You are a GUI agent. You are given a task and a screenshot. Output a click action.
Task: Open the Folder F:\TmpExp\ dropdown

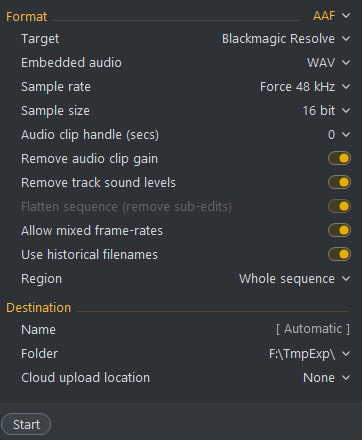pyautogui.click(x=310, y=354)
